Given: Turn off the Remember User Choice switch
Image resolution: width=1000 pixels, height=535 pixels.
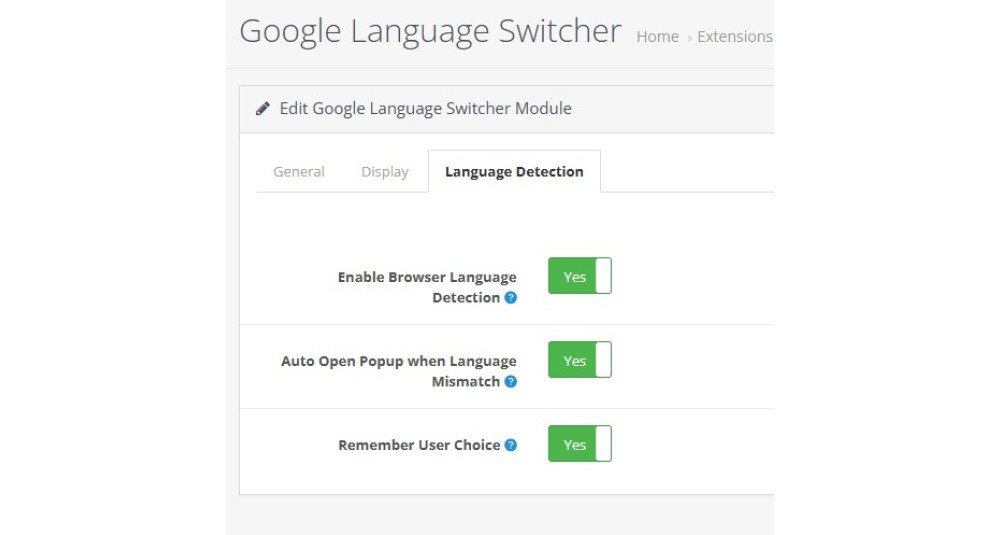Looking at the screenshot, I should point(579,444).
